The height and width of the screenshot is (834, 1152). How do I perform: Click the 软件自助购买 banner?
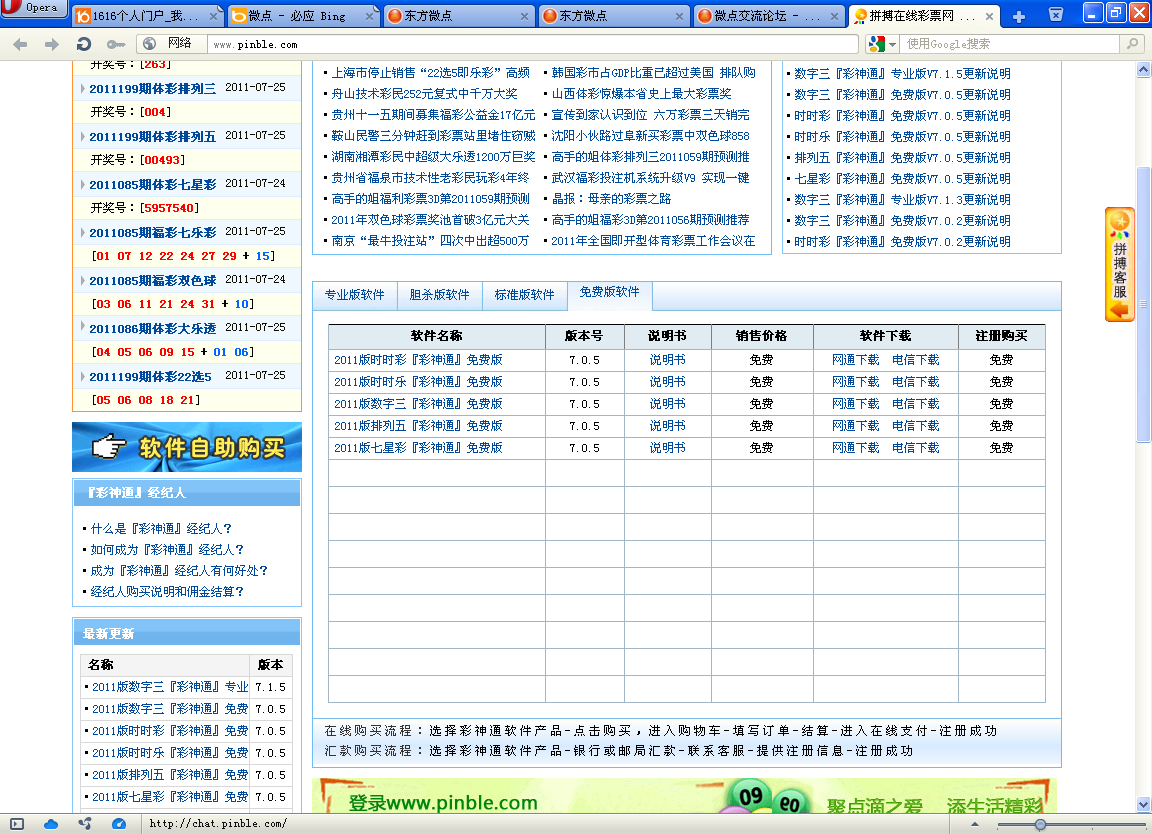coord(187,447)
